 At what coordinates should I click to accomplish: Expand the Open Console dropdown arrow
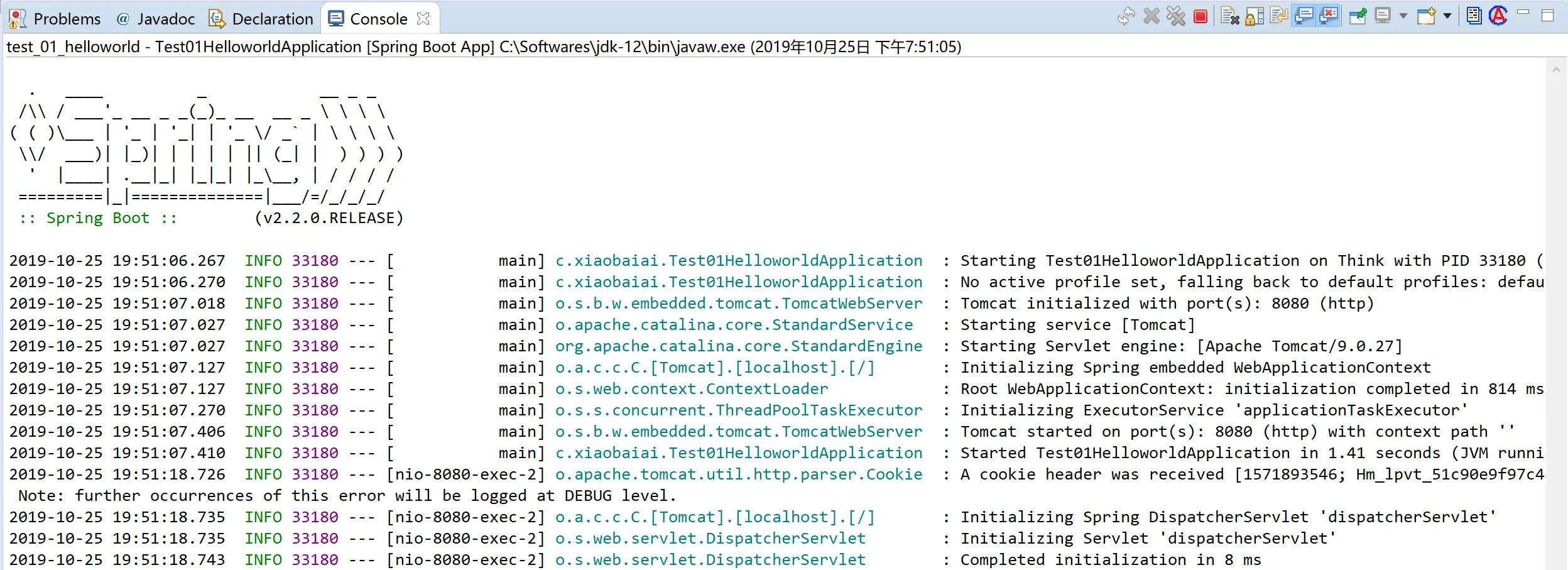click(x=1447, y=16)
